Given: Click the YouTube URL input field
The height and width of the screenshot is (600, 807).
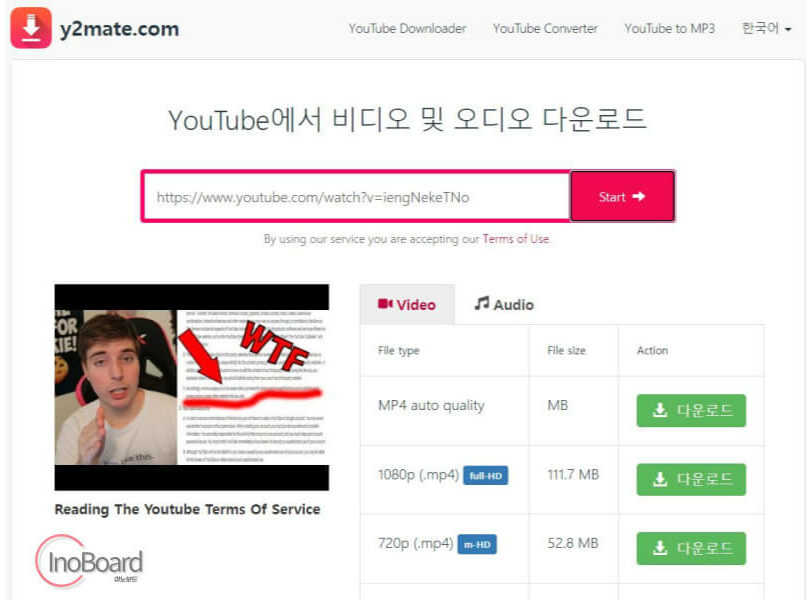Looking at the screenshot, I should click(x=357, y=197).
